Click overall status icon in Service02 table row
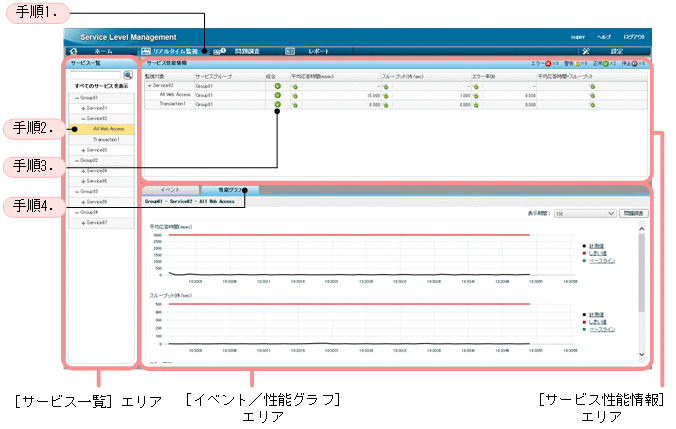This screenshot has width=676, height=429. tap(277, 86)
